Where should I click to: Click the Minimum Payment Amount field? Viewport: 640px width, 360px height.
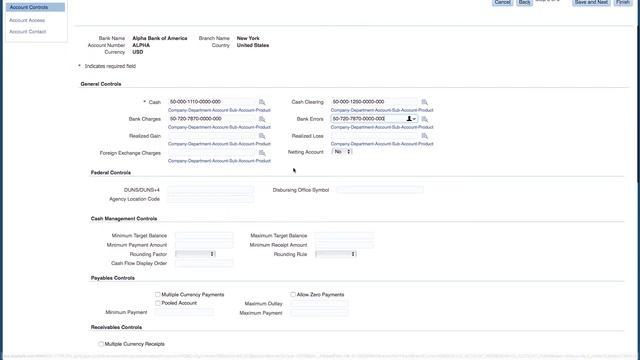[204, 245]
